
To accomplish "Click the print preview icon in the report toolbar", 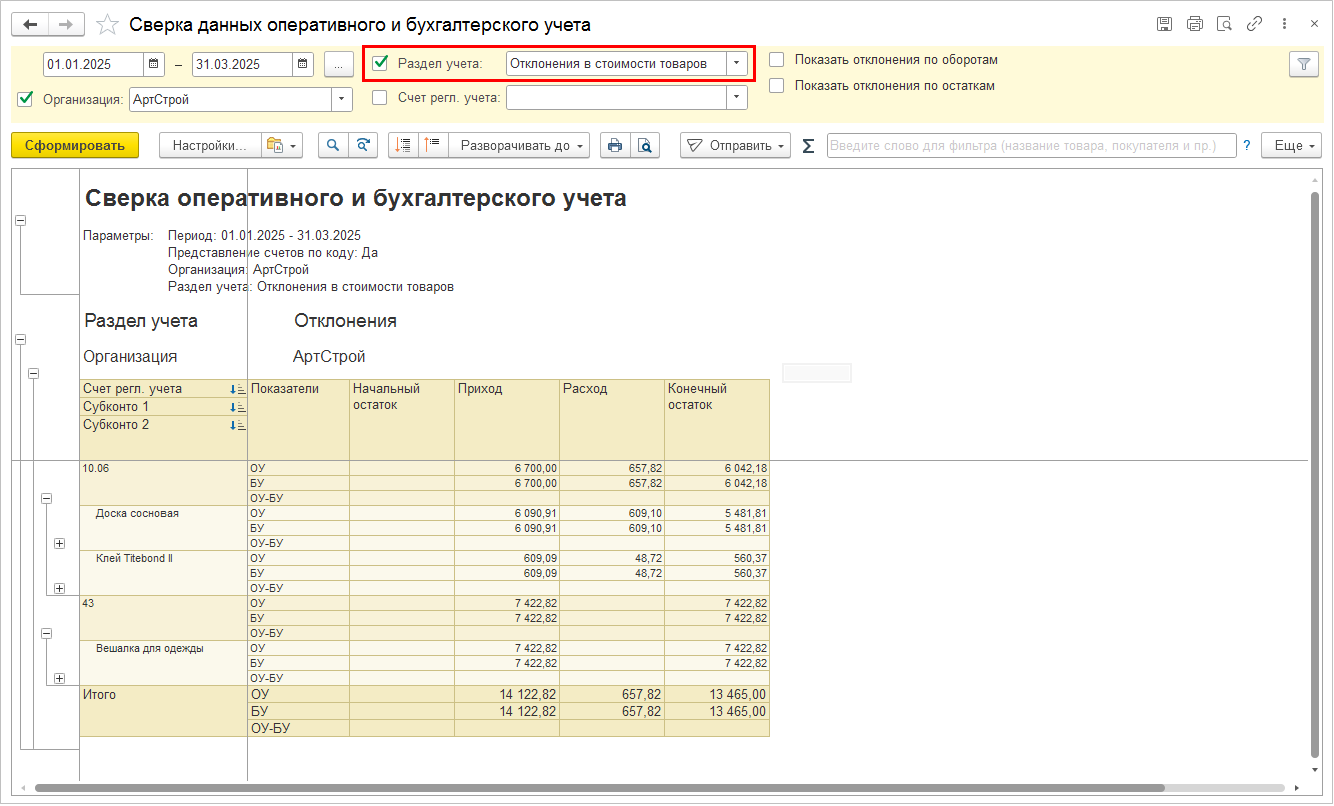I will pyautogui.click(x=646, y=146).
